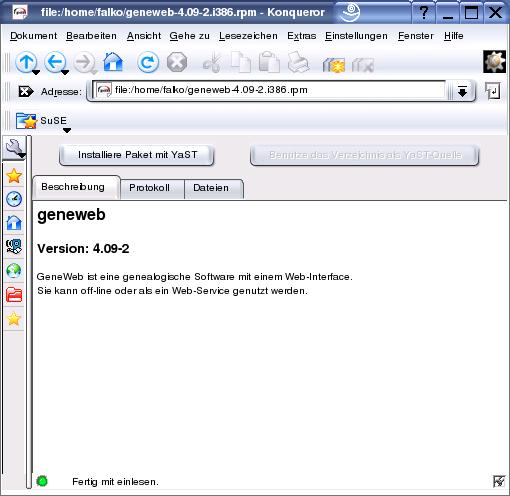This screenshot has width=510, height=496.
Task: Expand the SuSE bookmark dropdown arrow
Action: coord(67,131)
